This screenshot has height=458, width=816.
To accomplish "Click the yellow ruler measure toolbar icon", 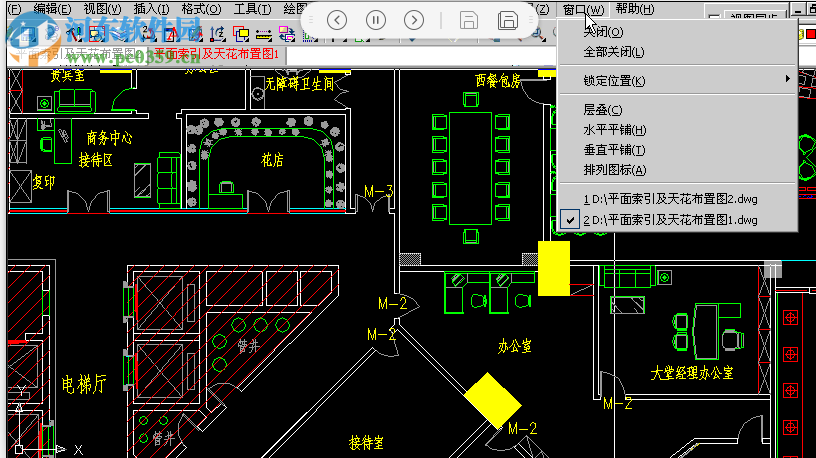I will (x=264, y=35).
